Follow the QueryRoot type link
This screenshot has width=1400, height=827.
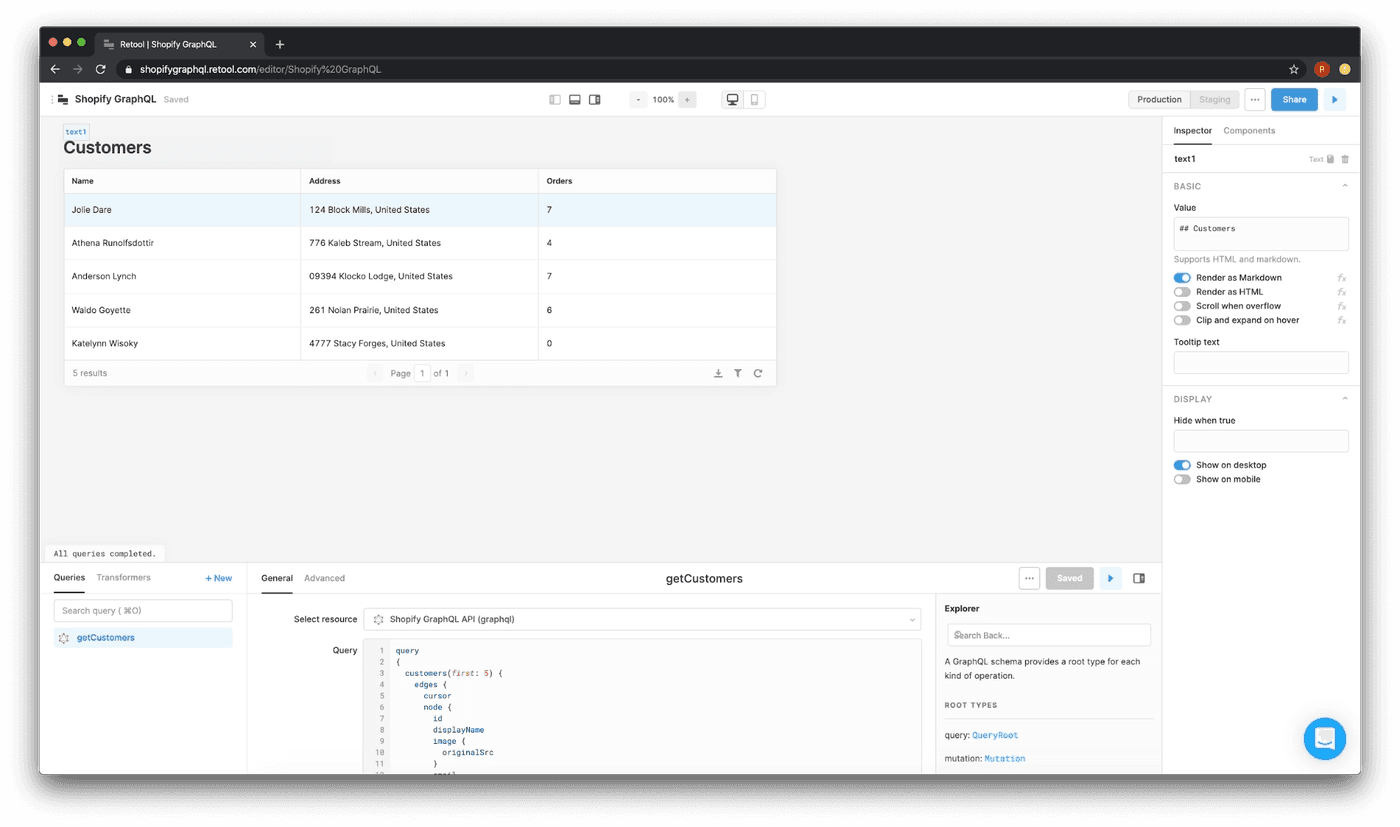995,736
